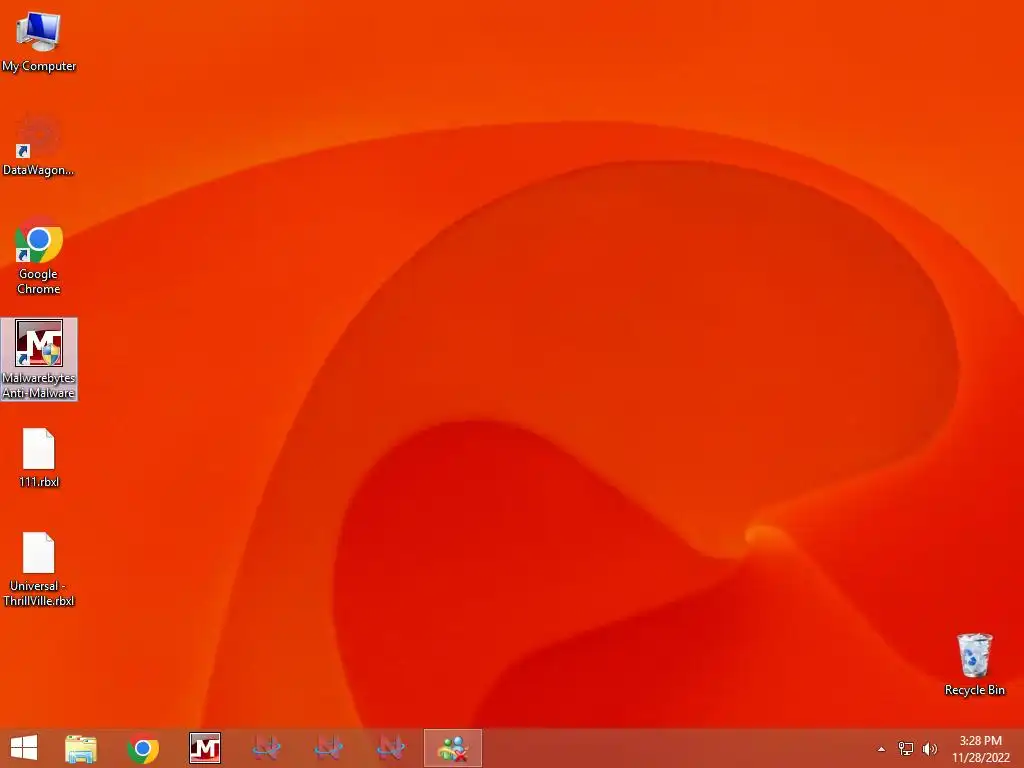The height and width of the screenshot is (768, 1024).
Task: Select the Malwarebytes Anti-Malware desktop shortcut
Action: point(39,359)
